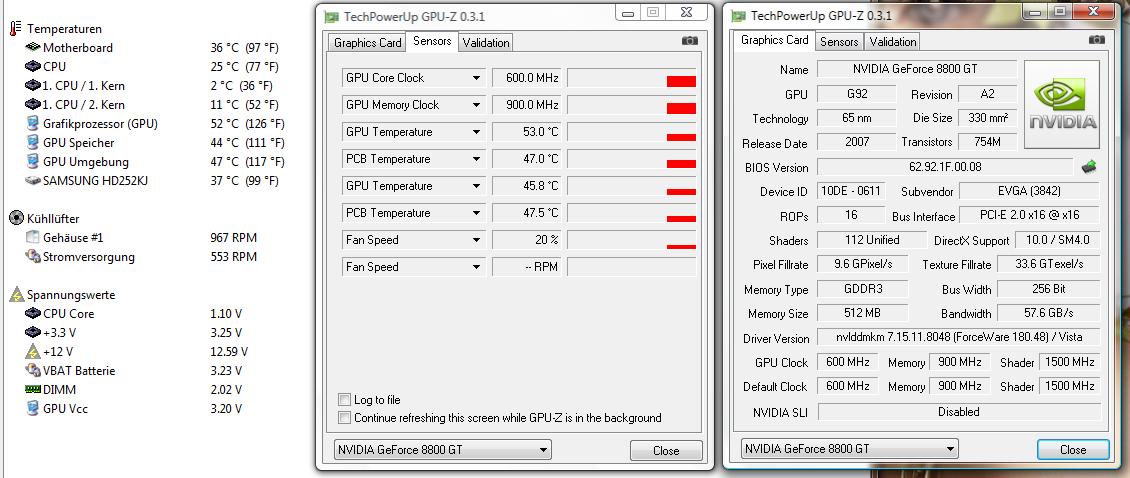This screenshot has height=478, width=1130.
Task: Click the GPU Core Clock red graph bar
Action: click(681, 81)
